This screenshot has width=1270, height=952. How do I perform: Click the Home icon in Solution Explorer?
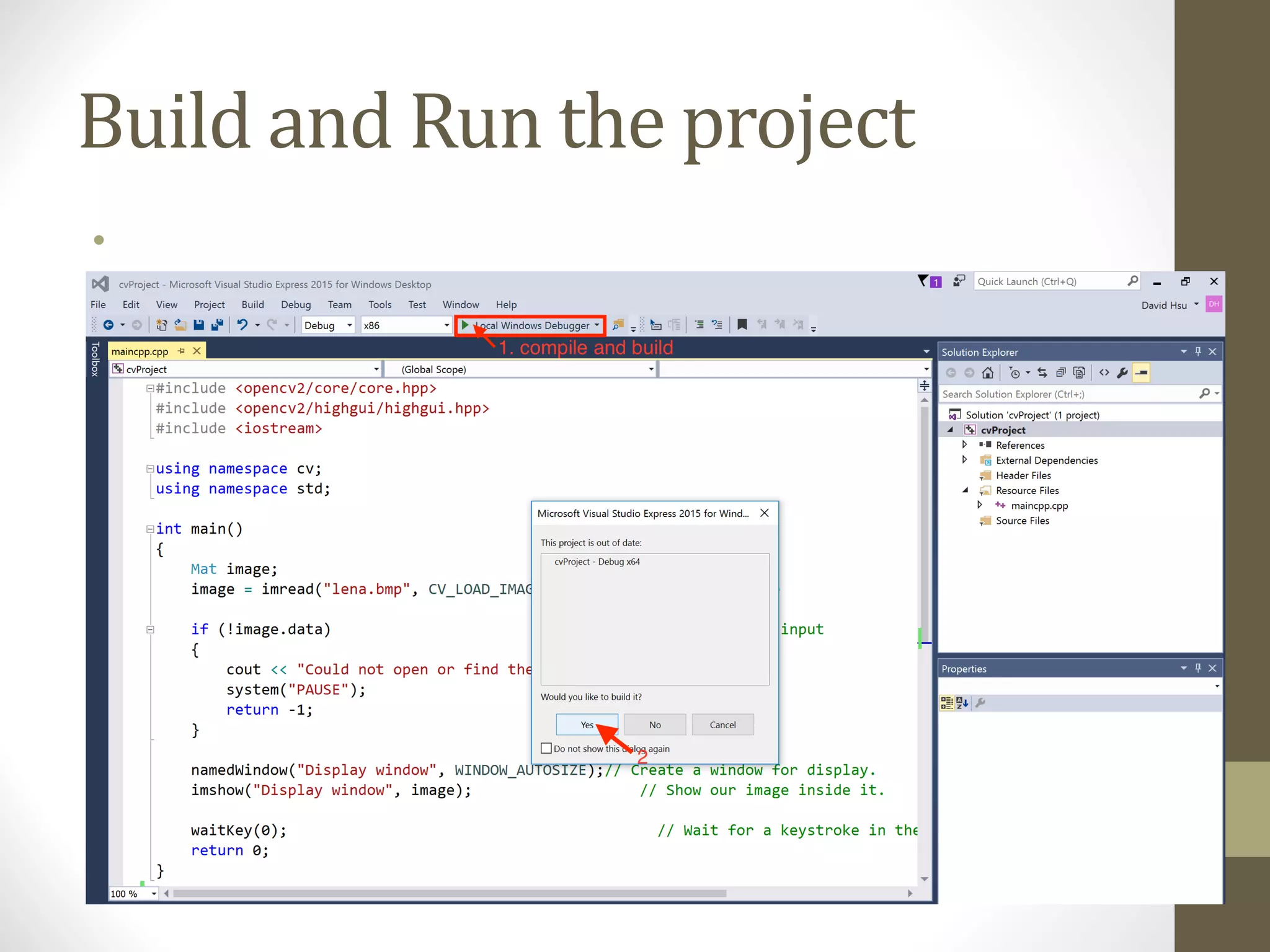coord(988,372)
